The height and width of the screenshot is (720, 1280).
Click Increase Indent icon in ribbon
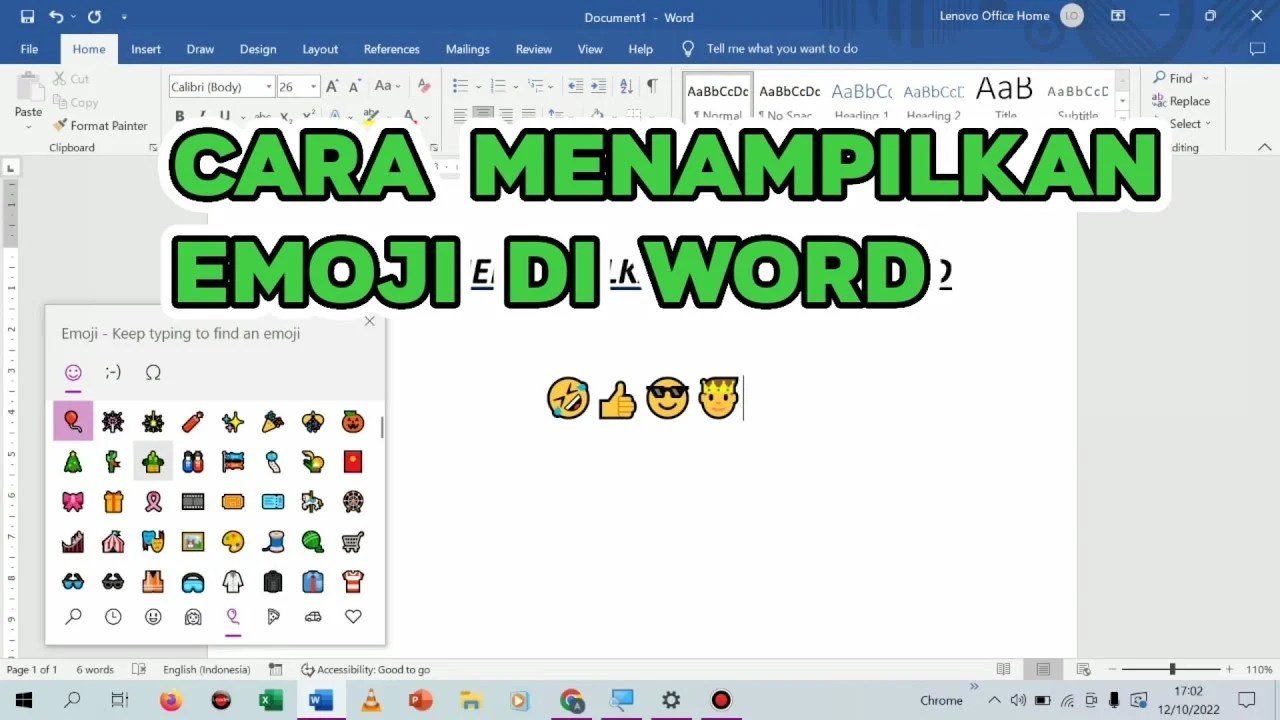[598, 86]
